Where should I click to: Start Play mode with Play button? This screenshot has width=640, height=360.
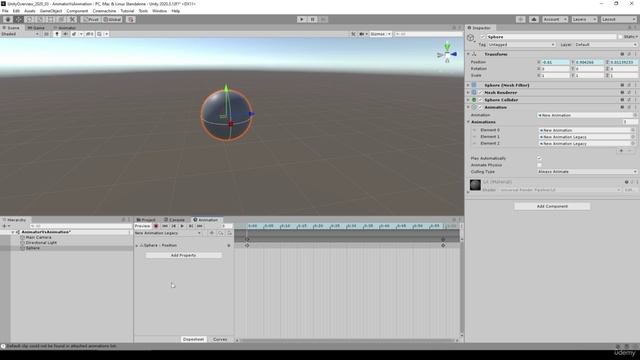click(x=302, y=19)
